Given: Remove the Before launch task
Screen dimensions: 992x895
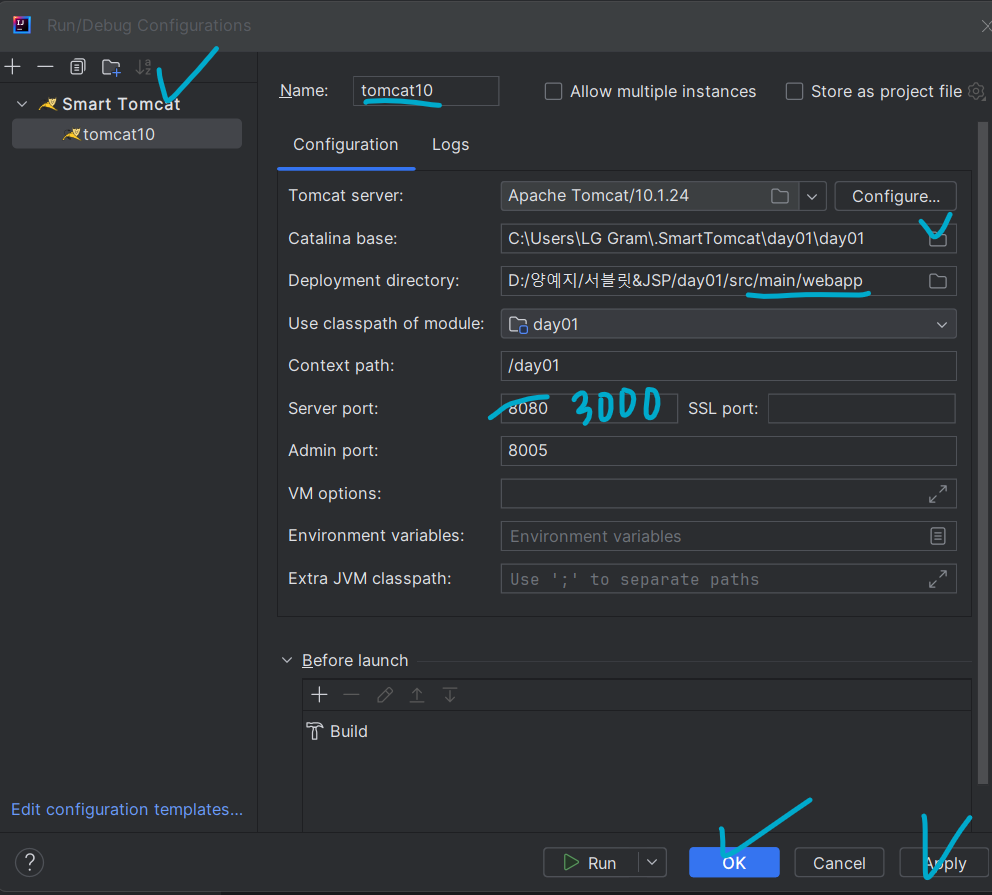Looking at the screenshot, I should pyautogui.click(x=351, y=695).
